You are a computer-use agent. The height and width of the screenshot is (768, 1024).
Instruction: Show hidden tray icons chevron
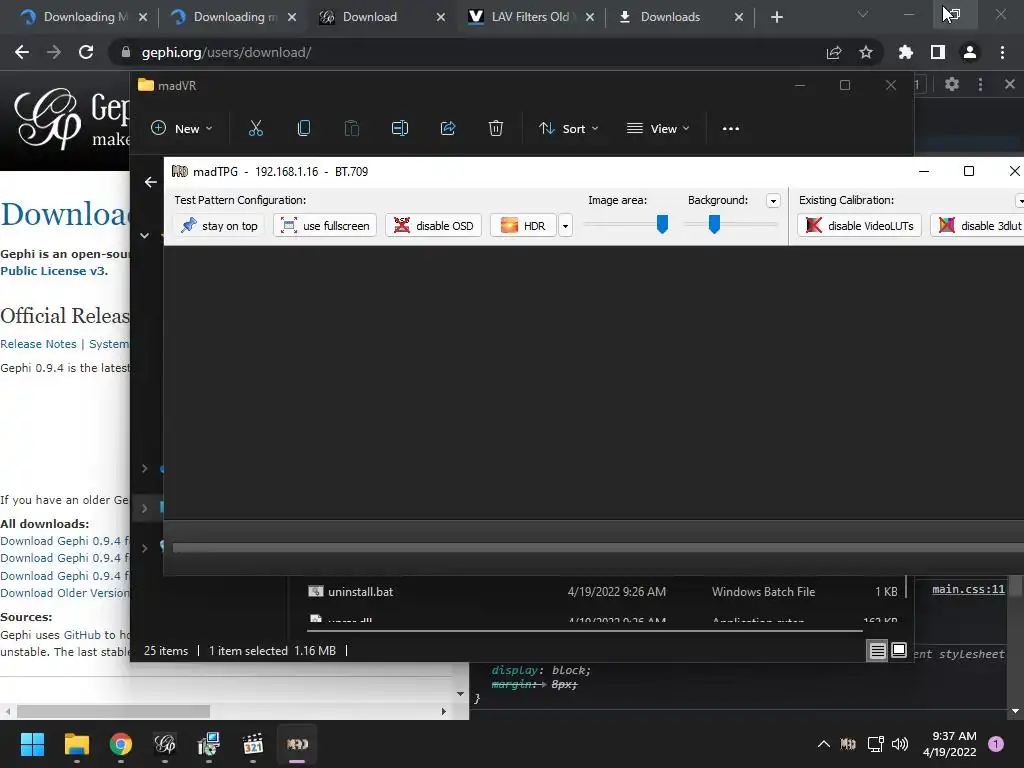coord(824,744)
